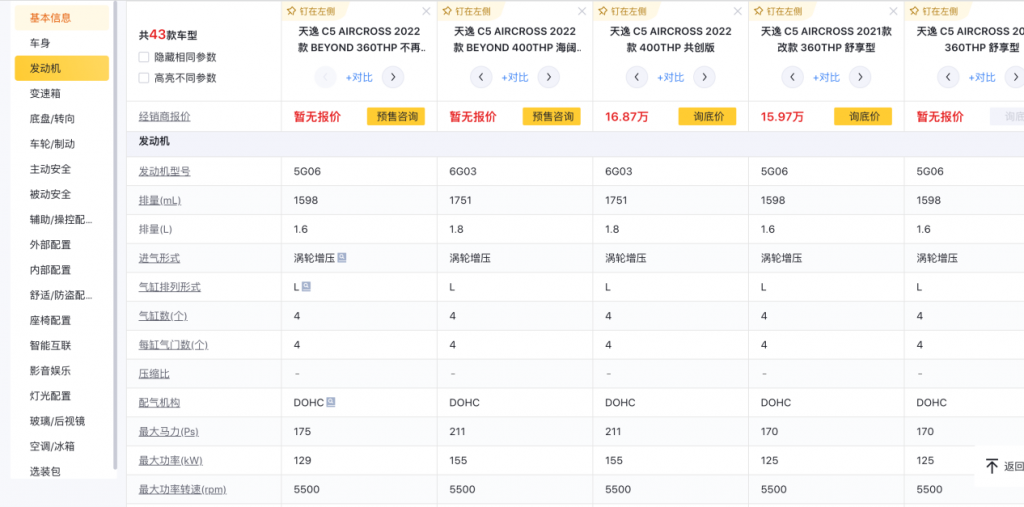Open 辅助/操控配置 section
The width and height of the screenshot is (1024, 507).
(x=62, y=220)
